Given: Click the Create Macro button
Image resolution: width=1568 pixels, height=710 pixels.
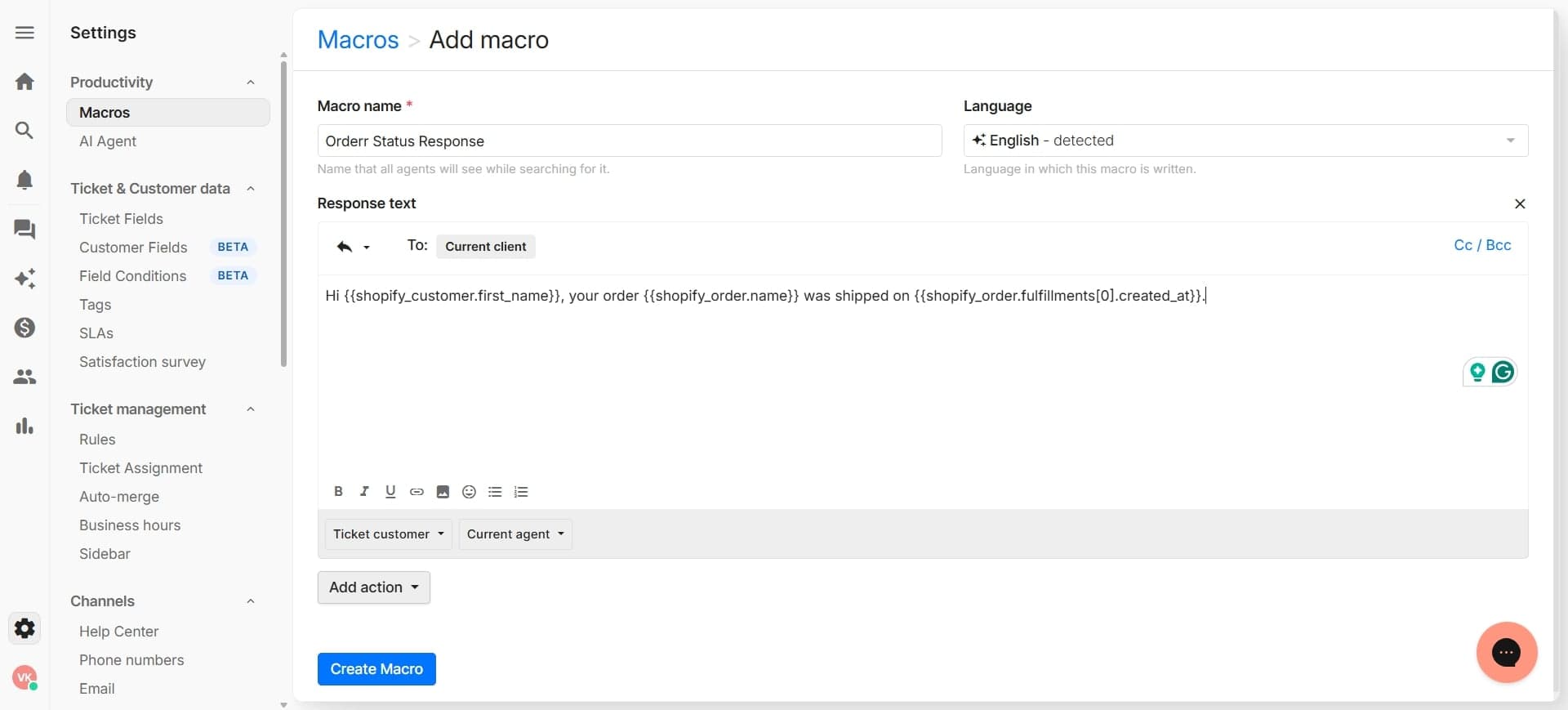Looking at the screenshot, I should pos(376,669).
